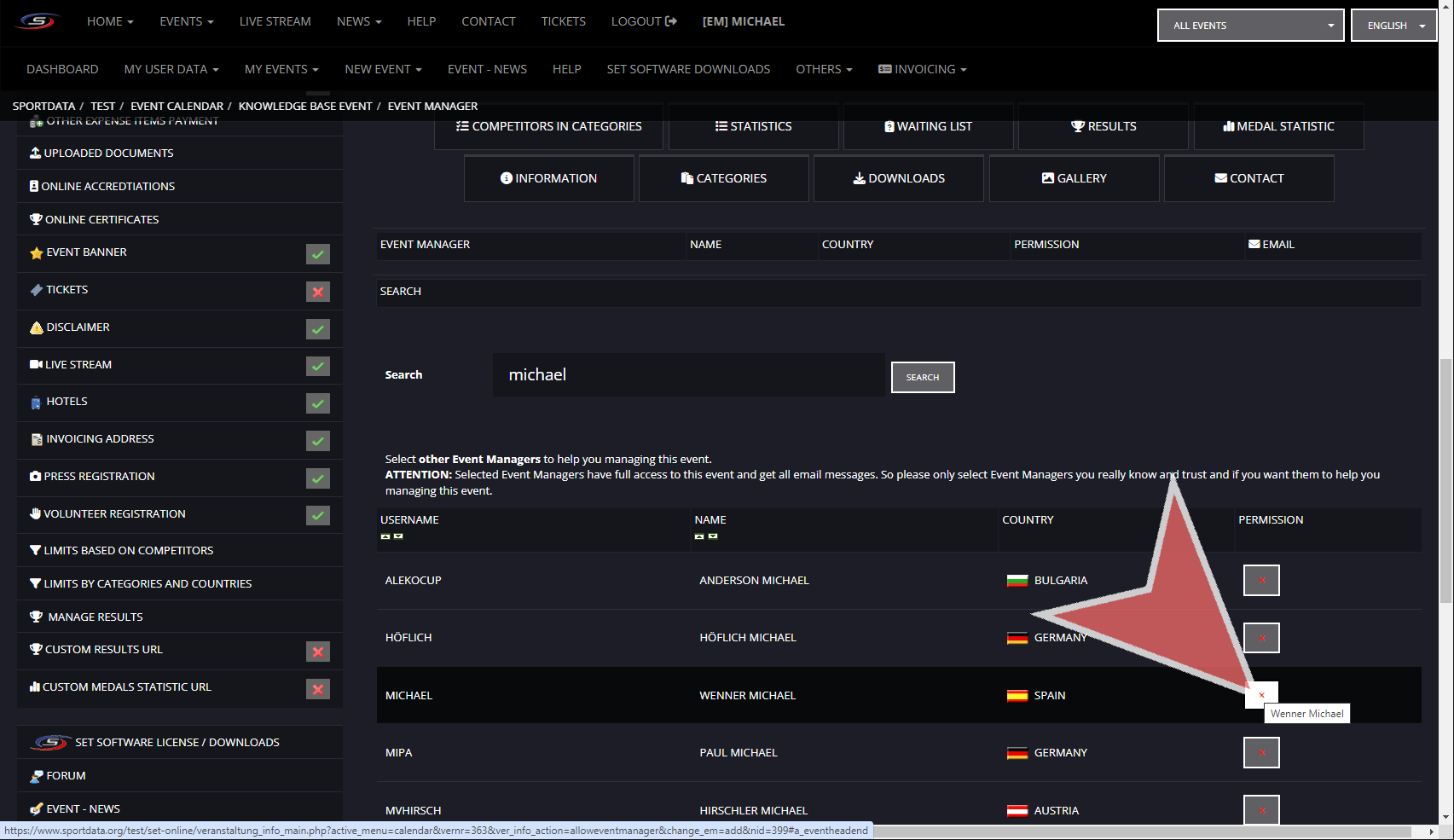Open the Results tab
Viewport: 1454px width, 840px height.
pos(1103,126)
